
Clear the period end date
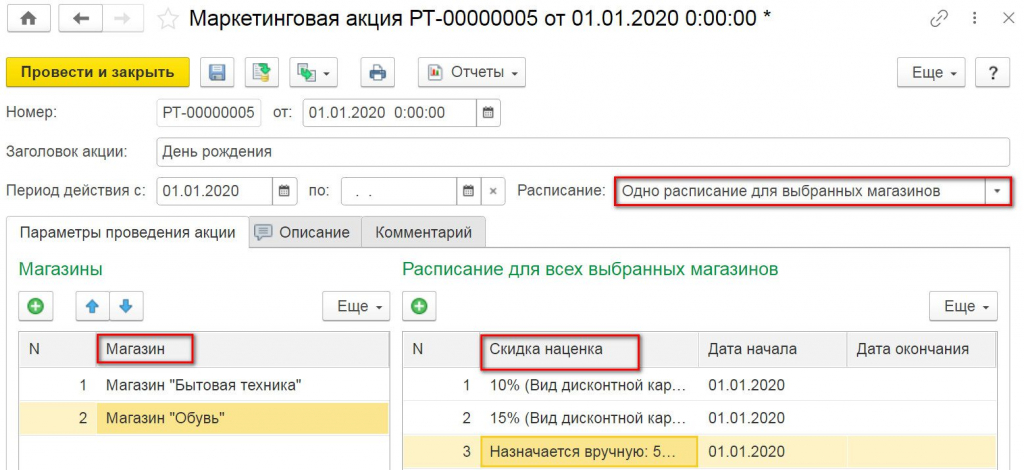point(493,191)
